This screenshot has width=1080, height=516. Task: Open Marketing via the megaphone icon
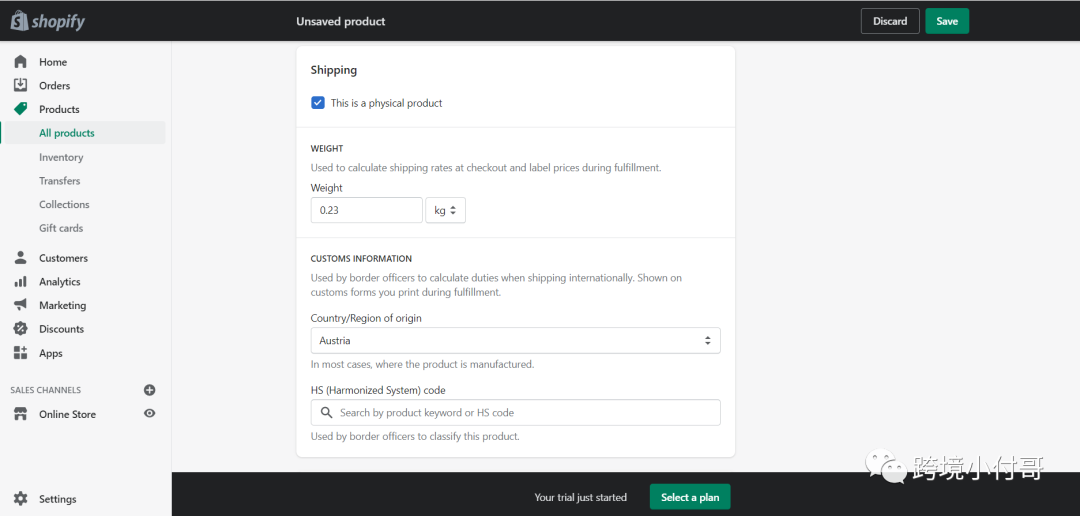click(20, 305)
